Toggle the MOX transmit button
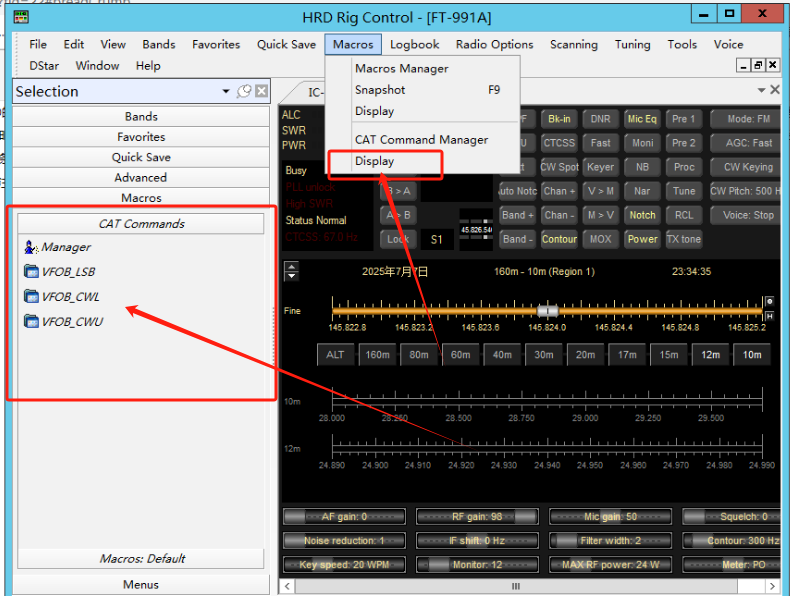 600,239
